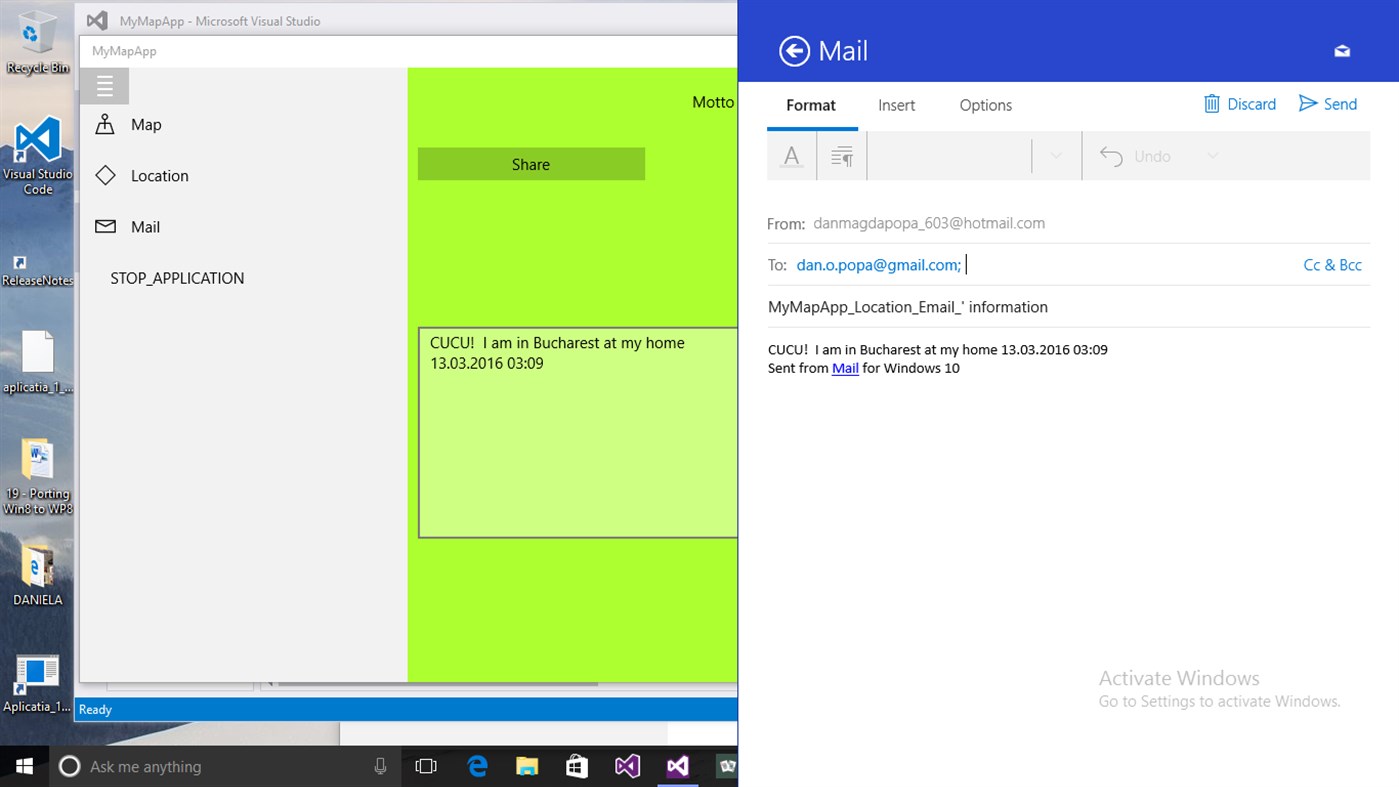Expand the font style dropdown
Viewport: 1399px width, 787px height.
[x=1055, y=155]
